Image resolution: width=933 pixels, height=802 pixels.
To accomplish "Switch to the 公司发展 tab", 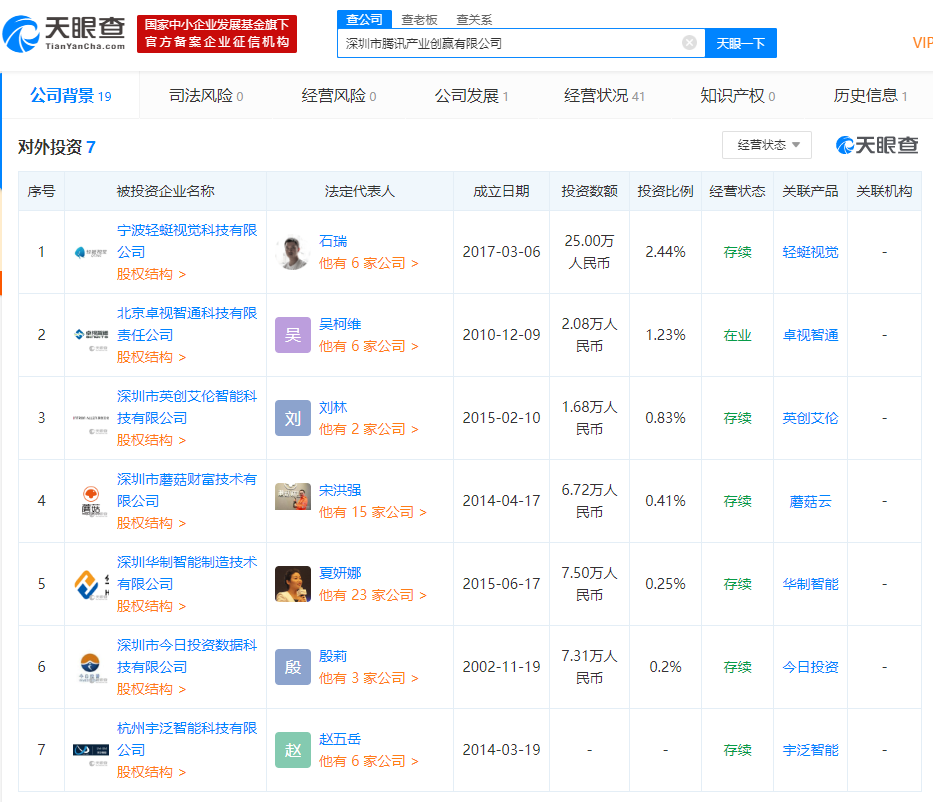I will [471, 96].
